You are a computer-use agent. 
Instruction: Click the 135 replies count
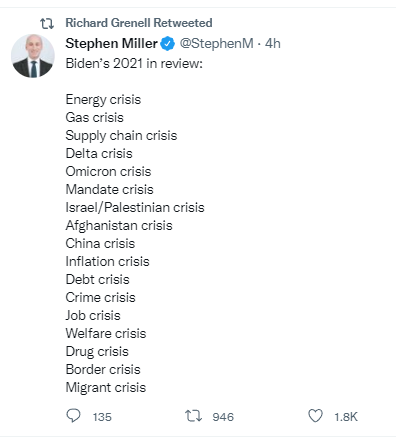click(102, 417)
